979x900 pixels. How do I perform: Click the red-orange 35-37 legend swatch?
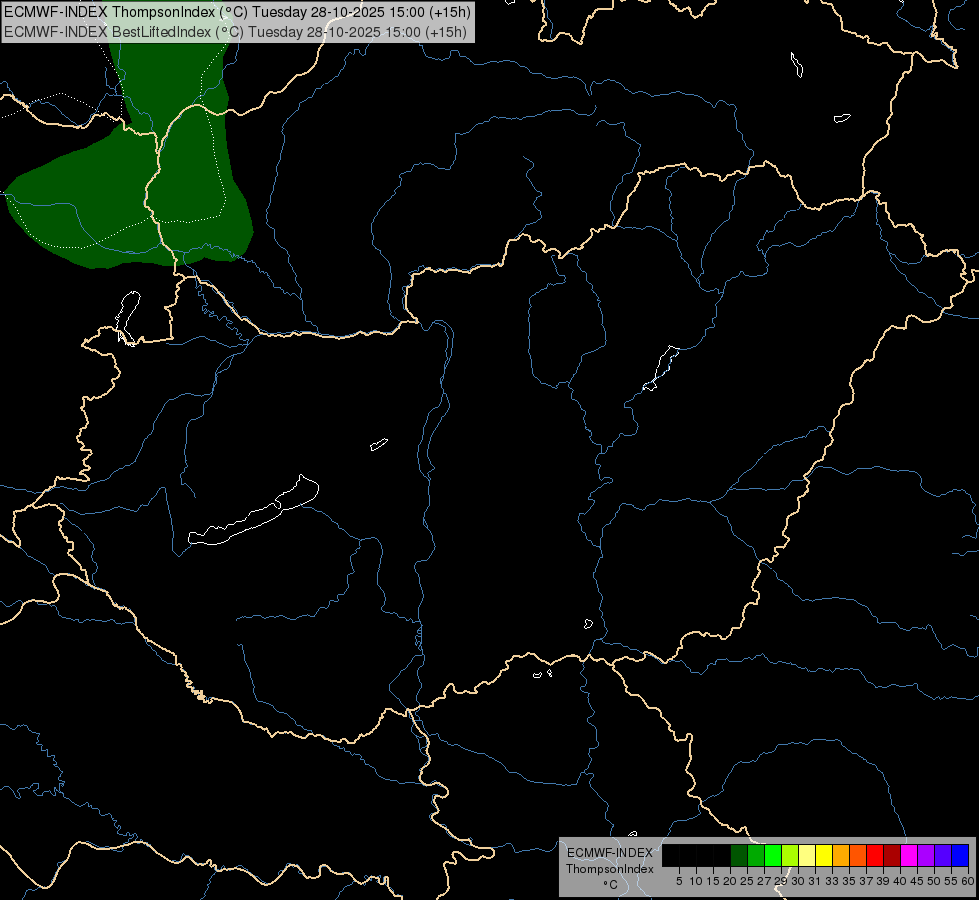(858, 855)
